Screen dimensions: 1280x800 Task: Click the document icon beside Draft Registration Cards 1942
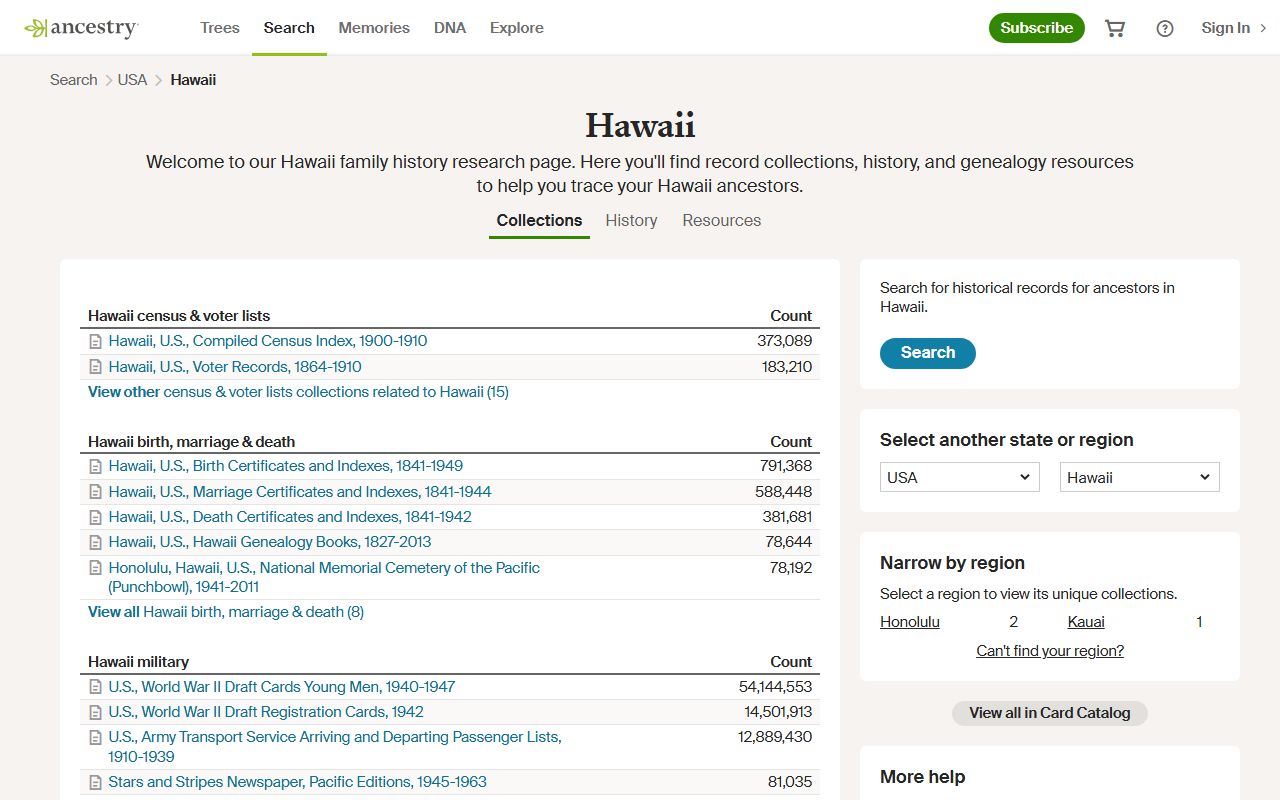point(96,712)
